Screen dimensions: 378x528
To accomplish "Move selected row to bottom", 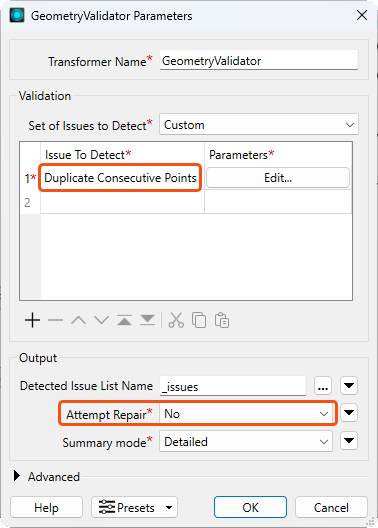I will click(x=147, y=320).
